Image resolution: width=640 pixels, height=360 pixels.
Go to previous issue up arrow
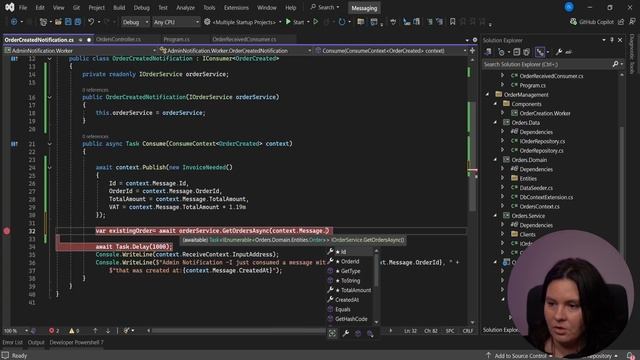click(95, 331)
